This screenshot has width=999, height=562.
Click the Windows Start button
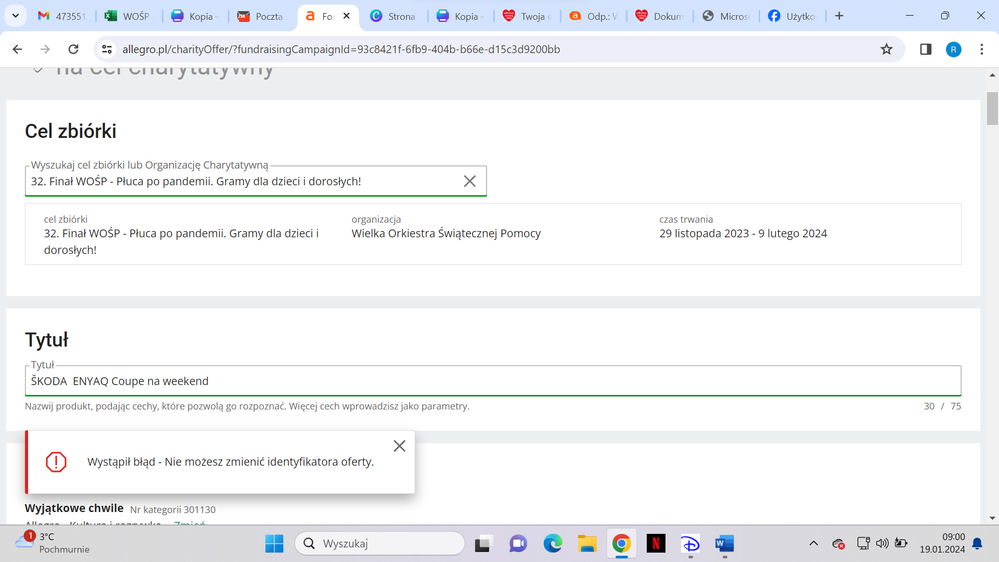point(274,544)
